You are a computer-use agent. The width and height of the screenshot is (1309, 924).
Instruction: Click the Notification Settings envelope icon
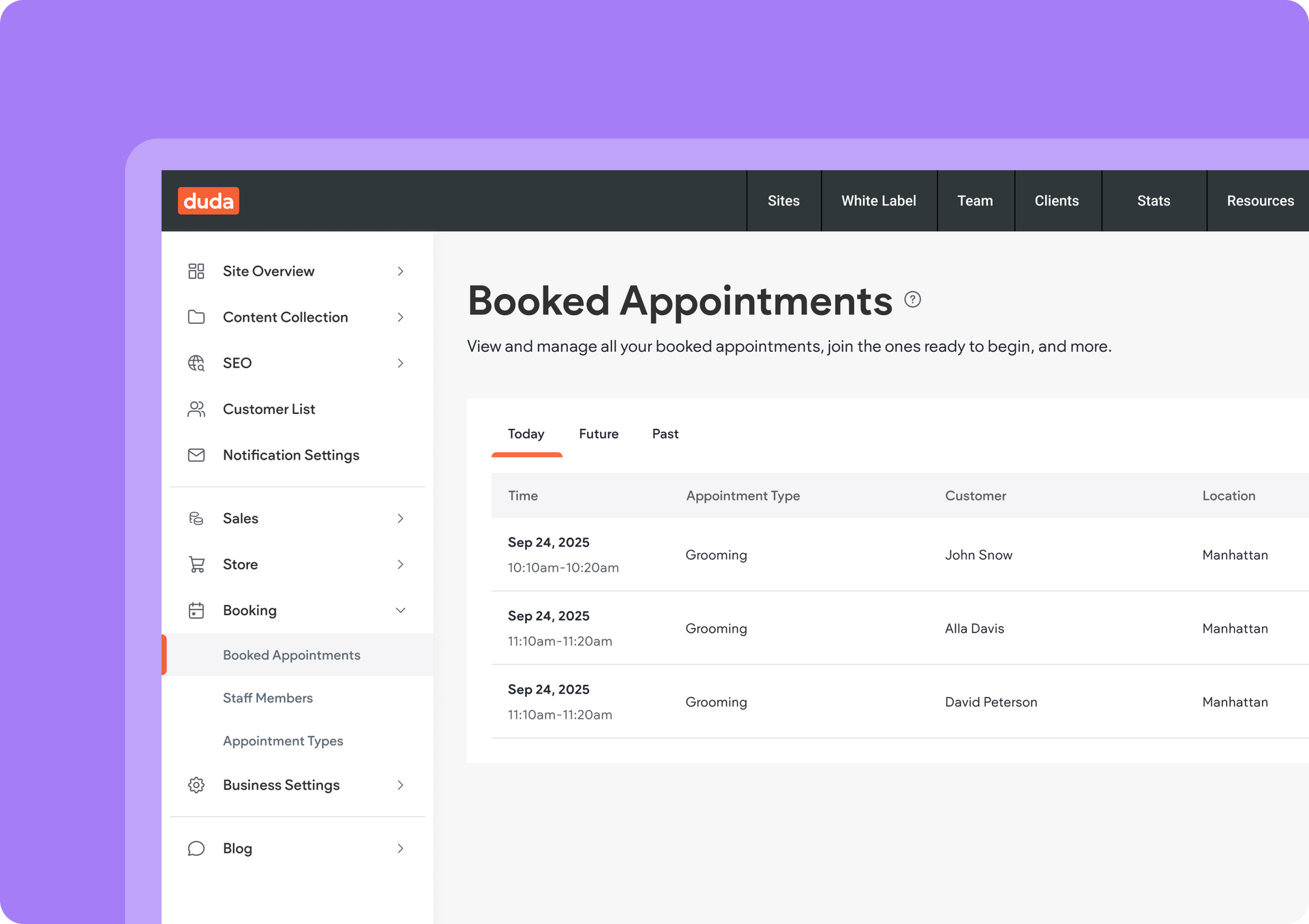pyautogui.click(x=196, y=455)
